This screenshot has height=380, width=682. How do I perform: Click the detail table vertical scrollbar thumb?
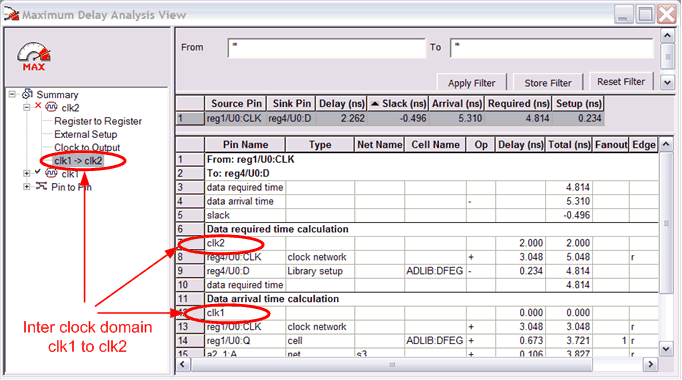(x=666, y=223)
